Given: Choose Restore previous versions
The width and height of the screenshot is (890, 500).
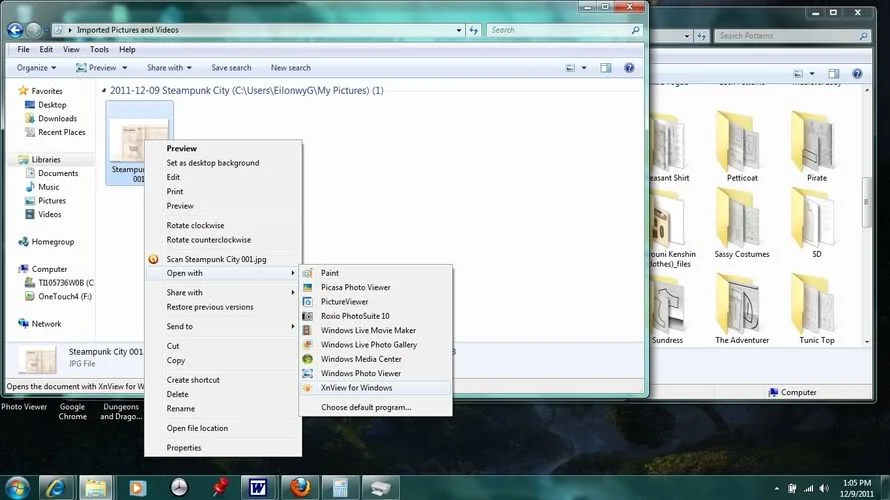Looking at the screenshot, I should point(223,307).
